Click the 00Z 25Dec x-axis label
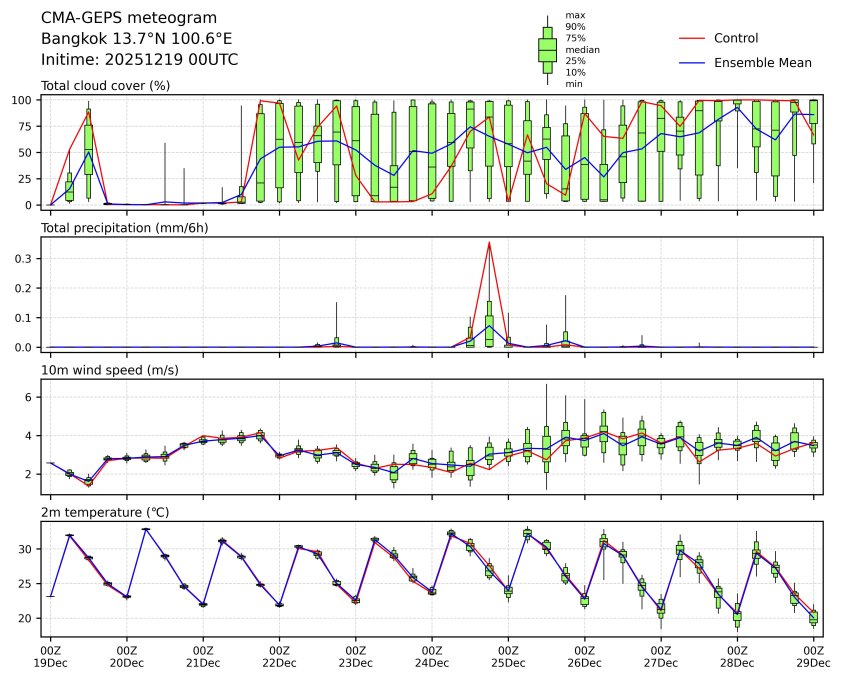This screenshot has height=680, width=842. pyautogui.click(x=508, y=656)
